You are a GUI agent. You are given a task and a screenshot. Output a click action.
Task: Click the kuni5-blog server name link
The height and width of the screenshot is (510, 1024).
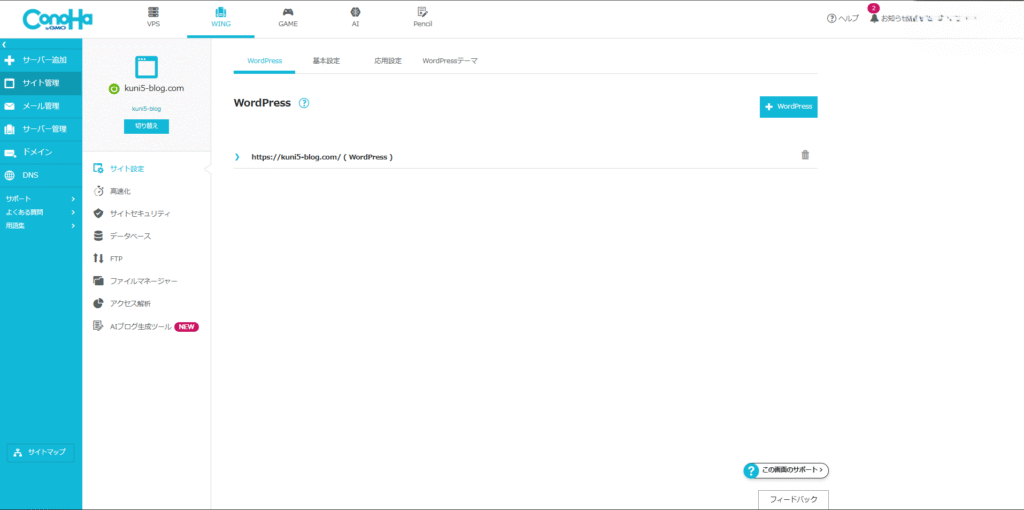[146, 108]
